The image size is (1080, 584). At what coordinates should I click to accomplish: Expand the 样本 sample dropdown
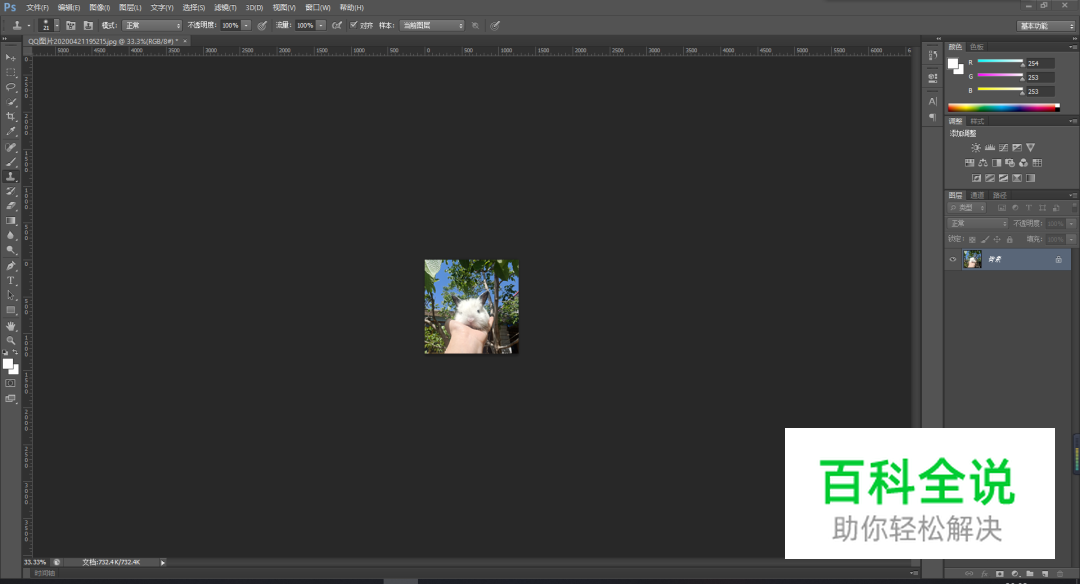tap(432, 25)
